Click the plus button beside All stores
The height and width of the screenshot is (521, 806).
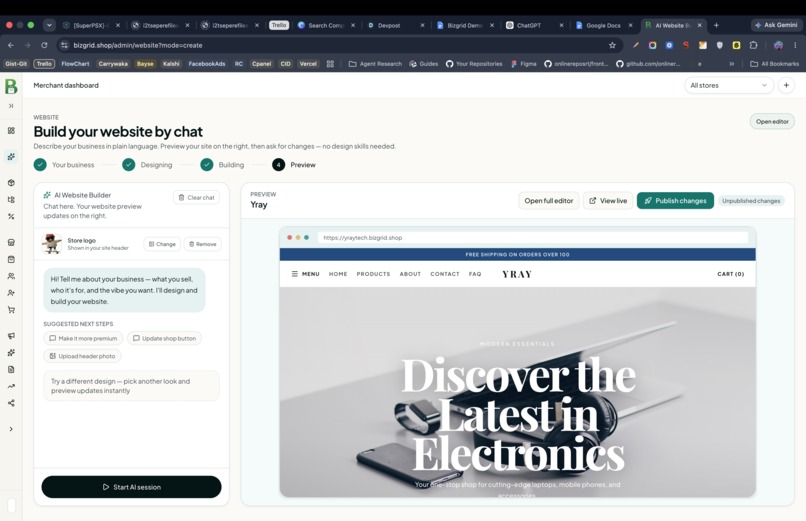[786, 85]
